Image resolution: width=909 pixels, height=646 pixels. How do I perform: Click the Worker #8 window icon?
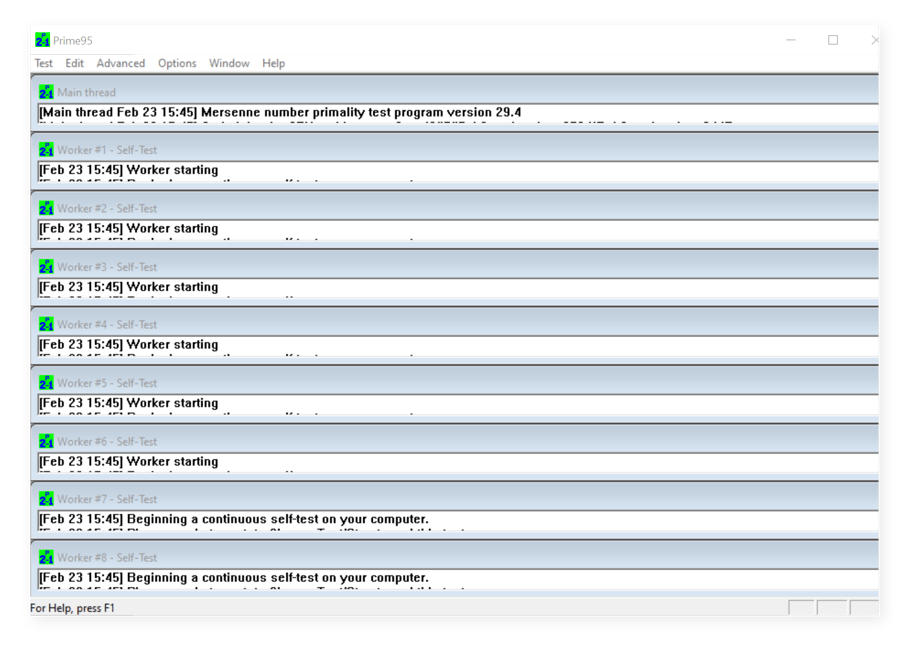tap(46, 557)
